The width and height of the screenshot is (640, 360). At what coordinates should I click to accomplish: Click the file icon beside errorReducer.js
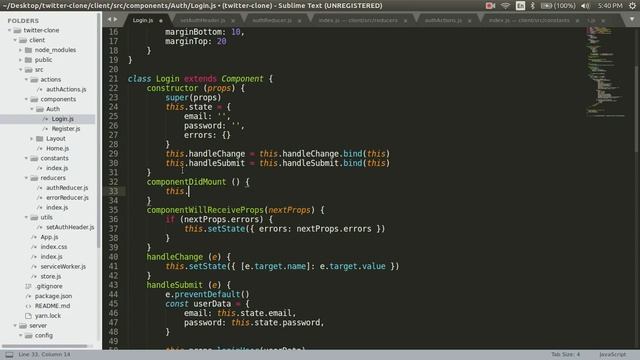40,198
